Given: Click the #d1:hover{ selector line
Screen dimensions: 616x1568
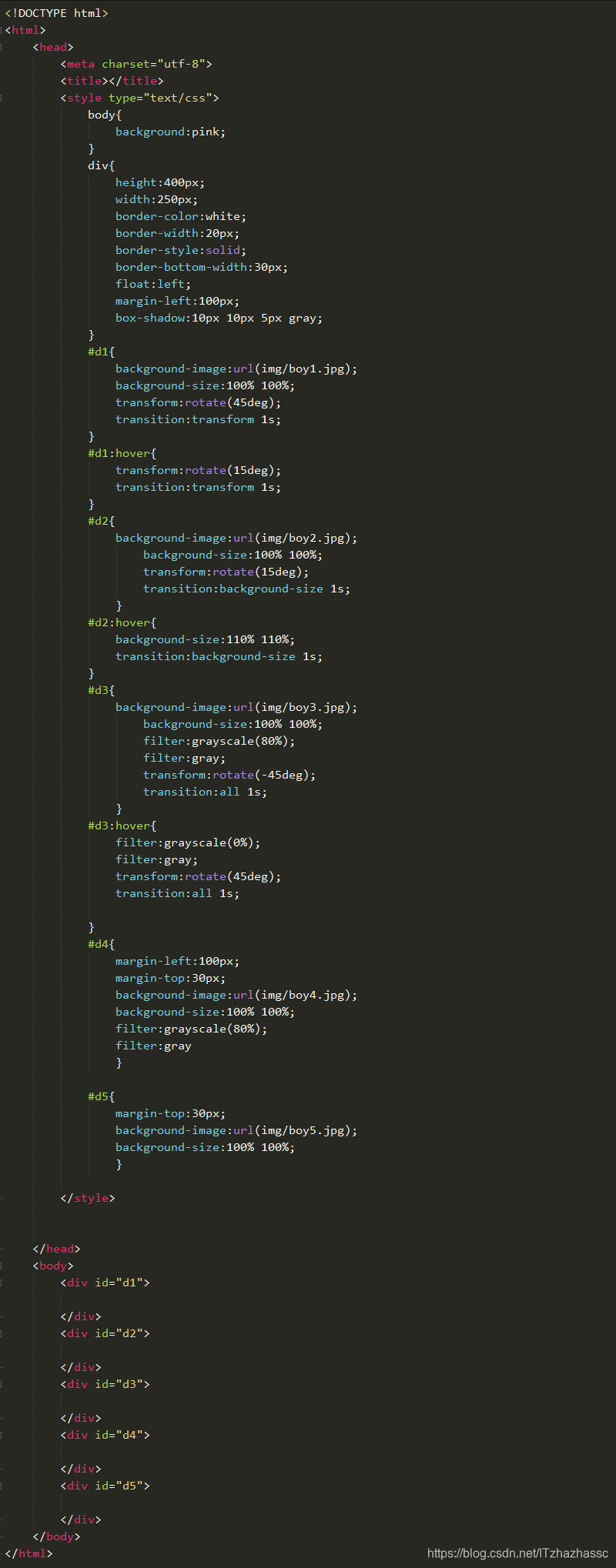Looking at the screenshot, I should click(122, 453).
